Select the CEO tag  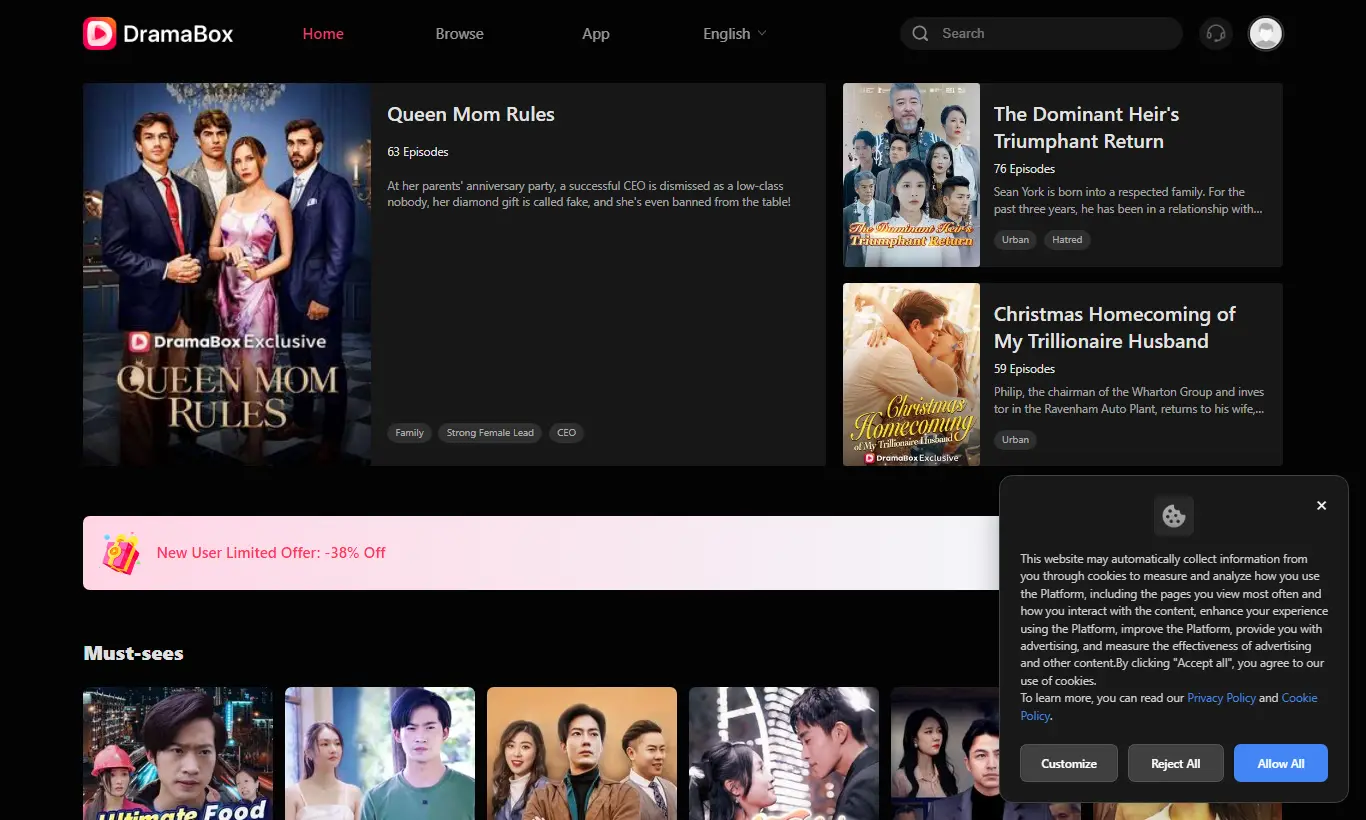coord(567,433)
